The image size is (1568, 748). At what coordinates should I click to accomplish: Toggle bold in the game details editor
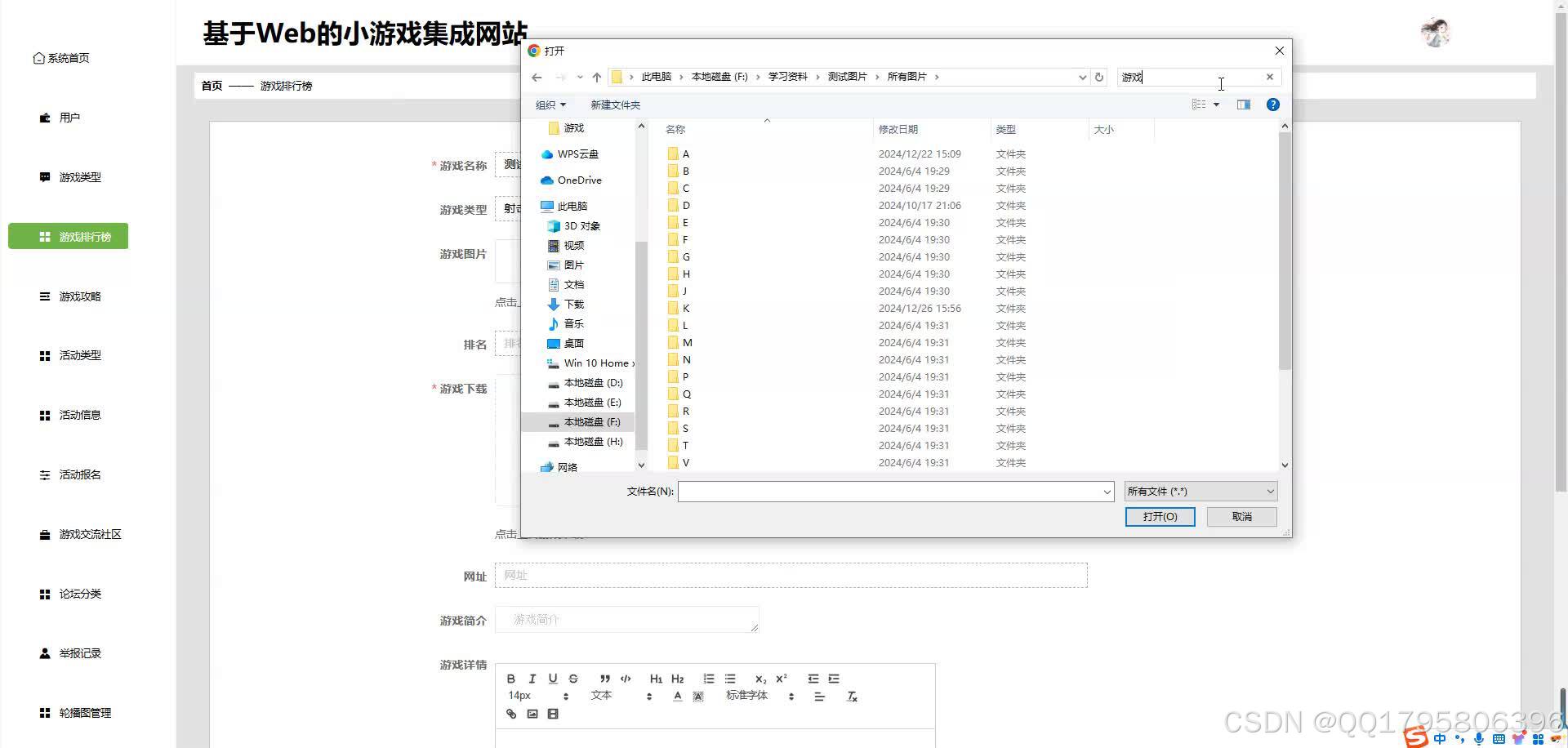[510, 679]
